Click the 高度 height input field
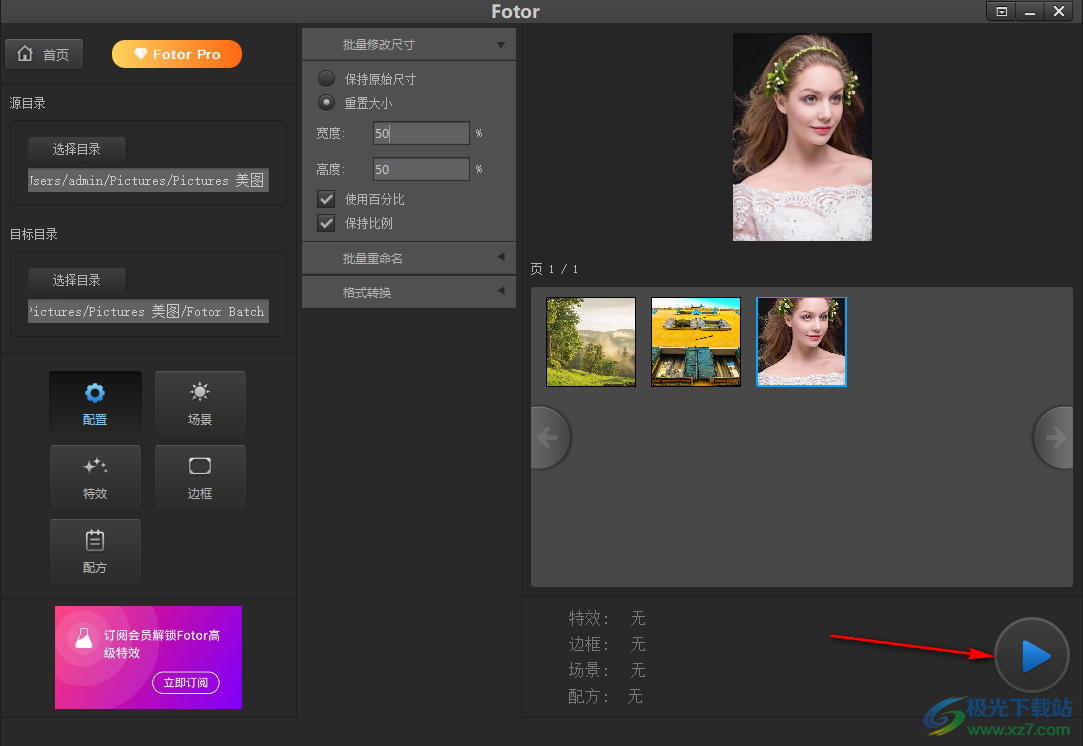The image size is (1083, 746). click(x=421, y=169)
